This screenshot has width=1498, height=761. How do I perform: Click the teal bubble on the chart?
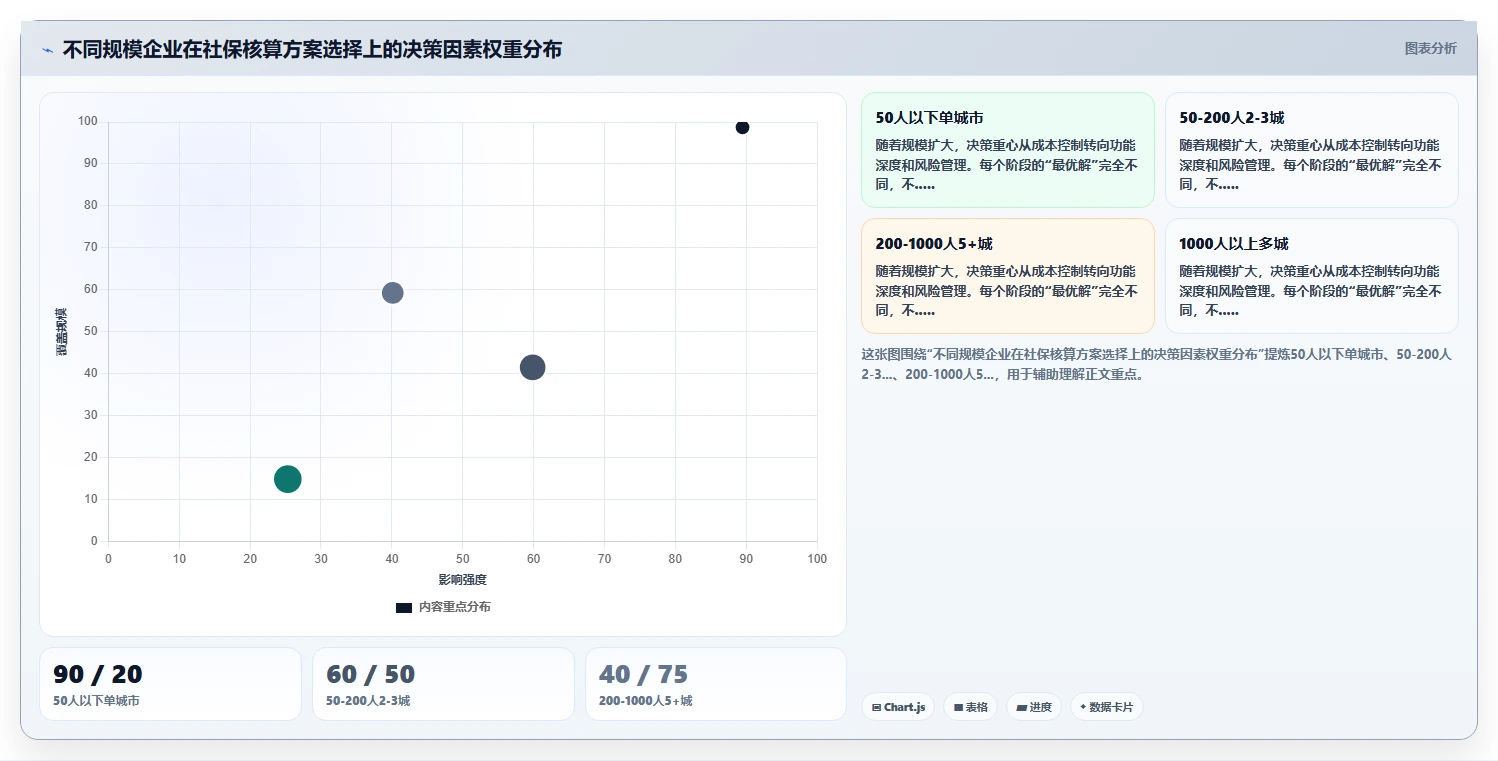pos(287,479)
